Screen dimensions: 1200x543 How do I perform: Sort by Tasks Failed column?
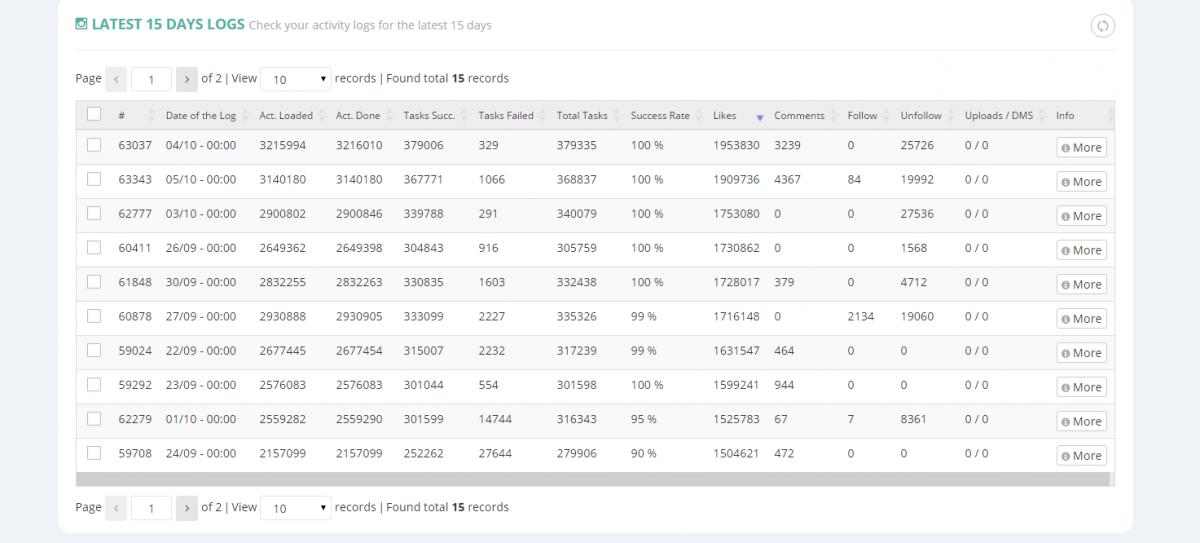506,116
